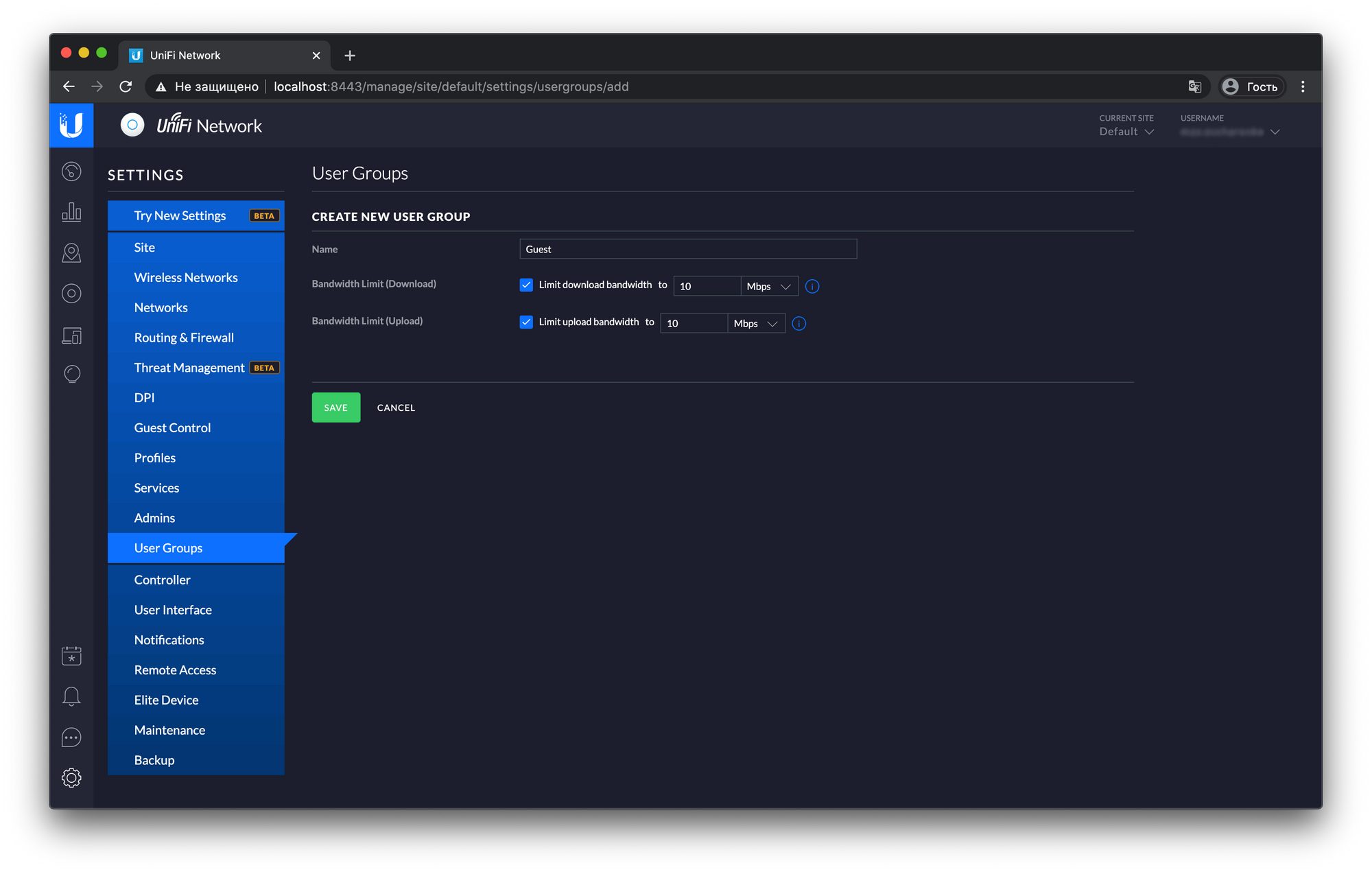Select Controller in settings menu
This screenshot has width=1372, height=874.
coord(196,580)
